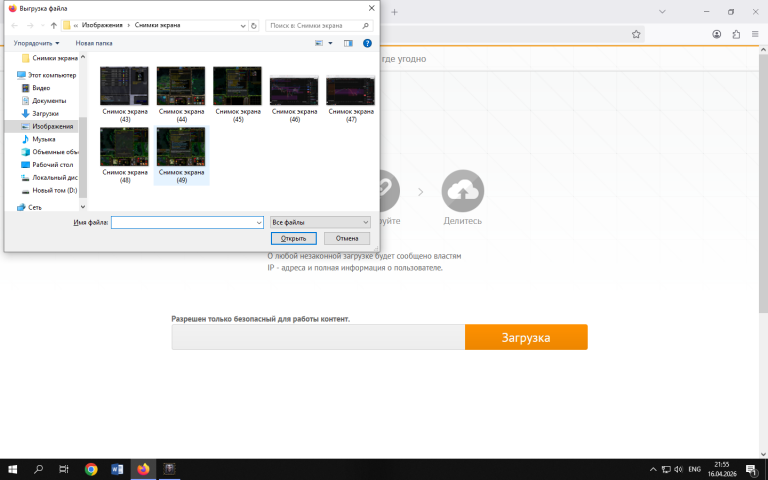Close the Выгрузка файла dialog
The height and width of the screenshot is (480, 768).
(x=371, y=8)
